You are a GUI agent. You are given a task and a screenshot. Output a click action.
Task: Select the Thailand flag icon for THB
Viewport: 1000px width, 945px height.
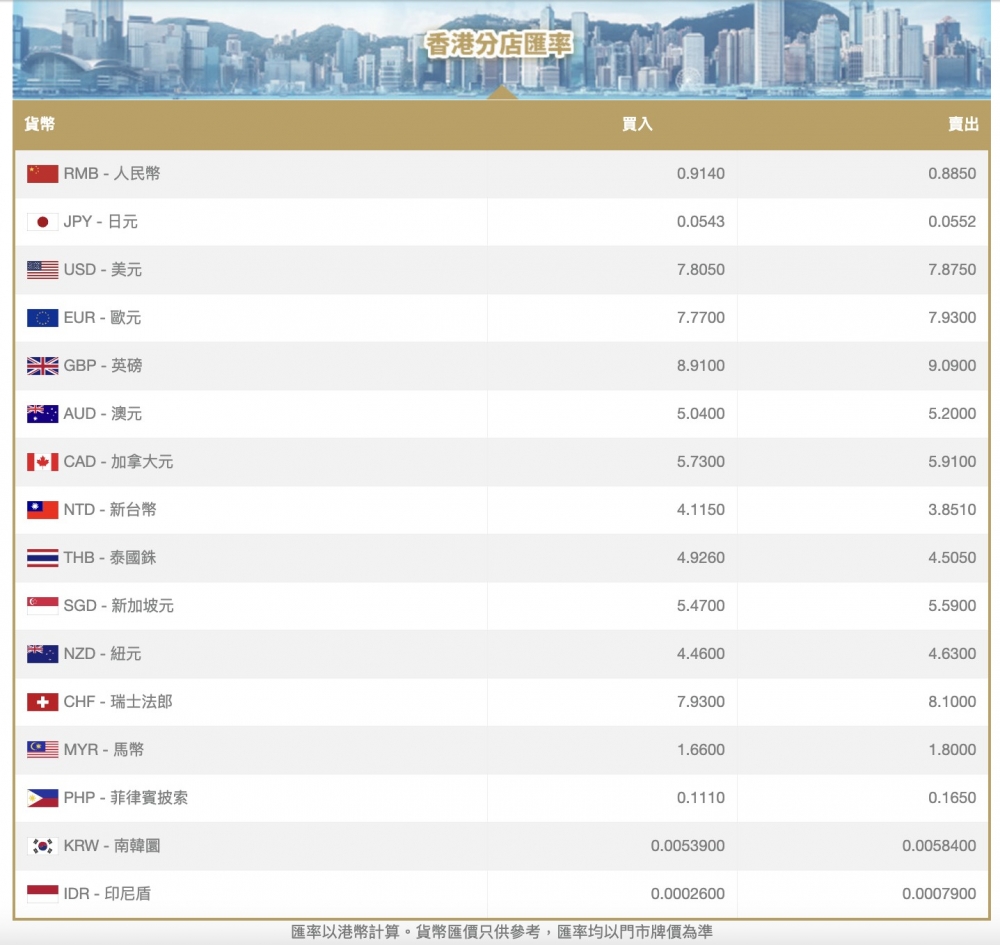(x=42, y=558)
